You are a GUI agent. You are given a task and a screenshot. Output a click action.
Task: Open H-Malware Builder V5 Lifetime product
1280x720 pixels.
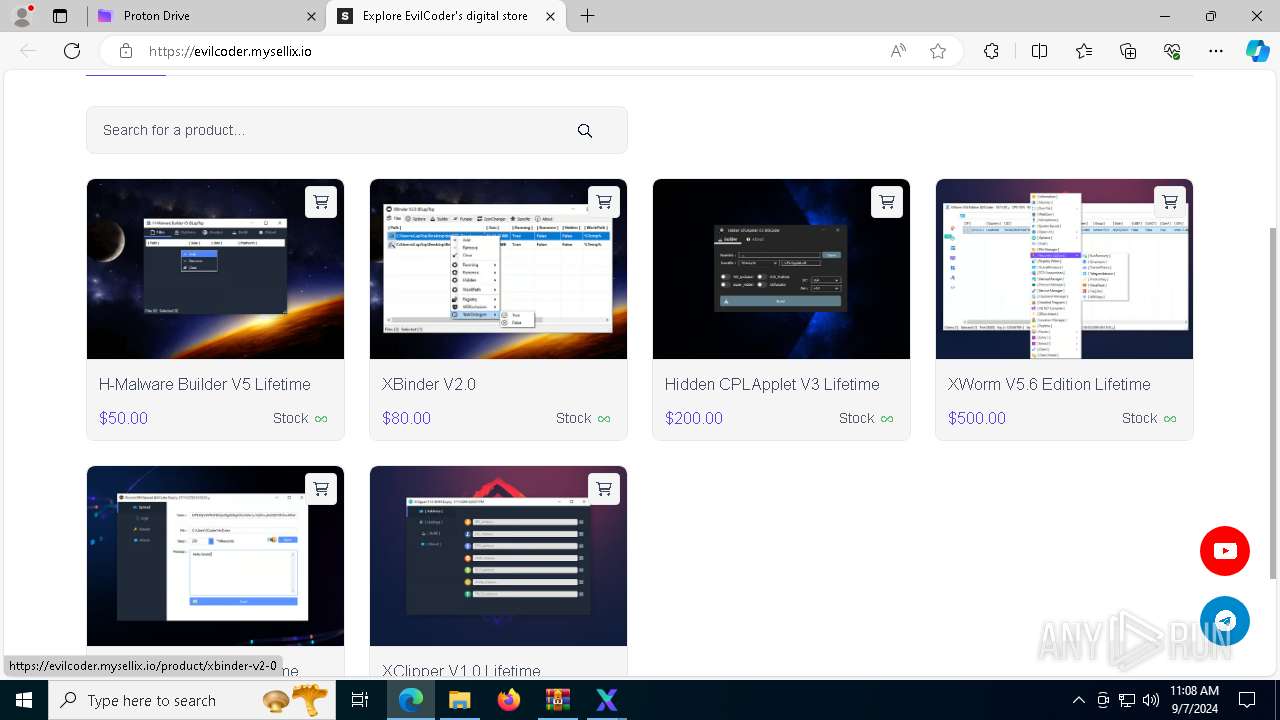click(204, 384)
